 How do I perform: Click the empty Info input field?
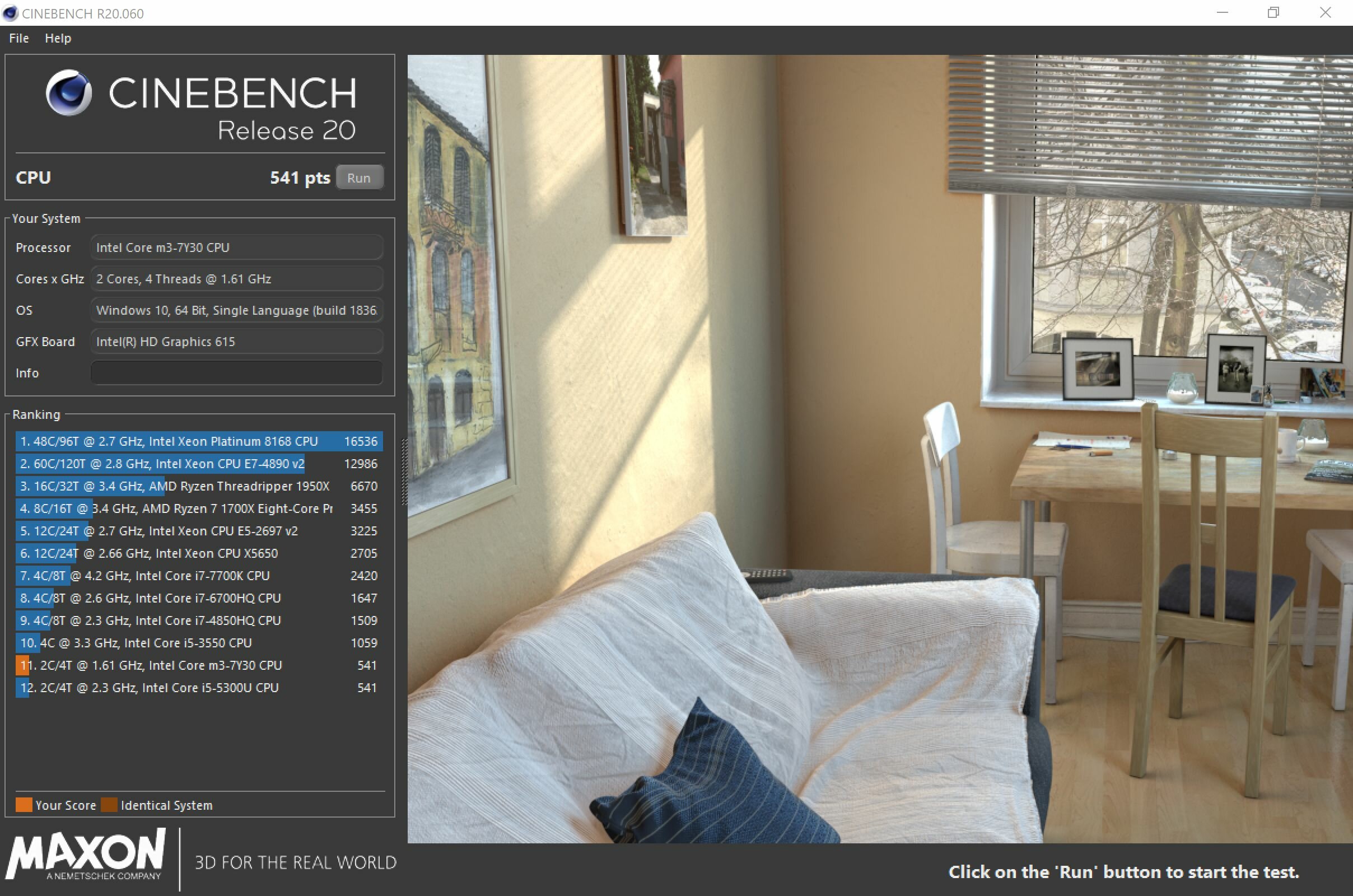236,372
